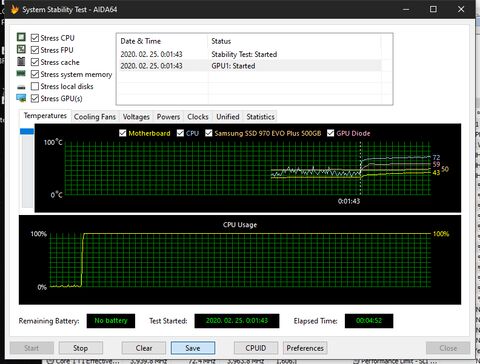
Task: Click the Test Started date value field
Action: tap(237, 321)
